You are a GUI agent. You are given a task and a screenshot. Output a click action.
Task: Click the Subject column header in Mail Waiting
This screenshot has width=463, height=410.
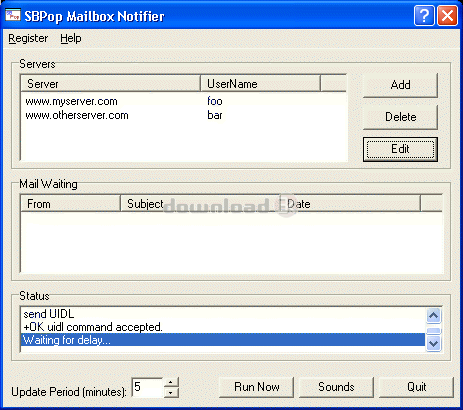pyautogui.click(x=200, y=203)
